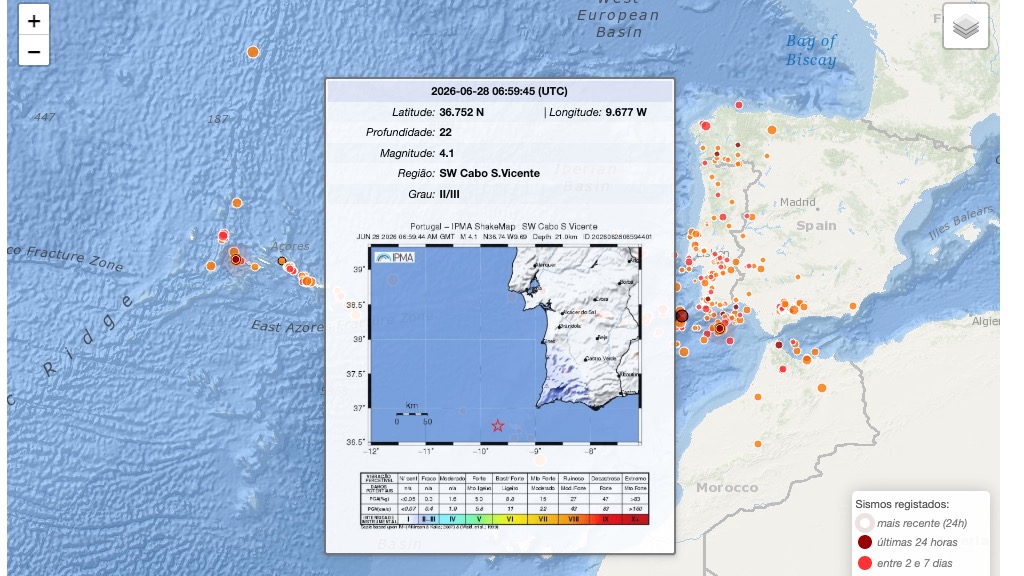Click the Grau value II/III
Viewport: 1024px width, 576px height.
[x=449, y=195]
